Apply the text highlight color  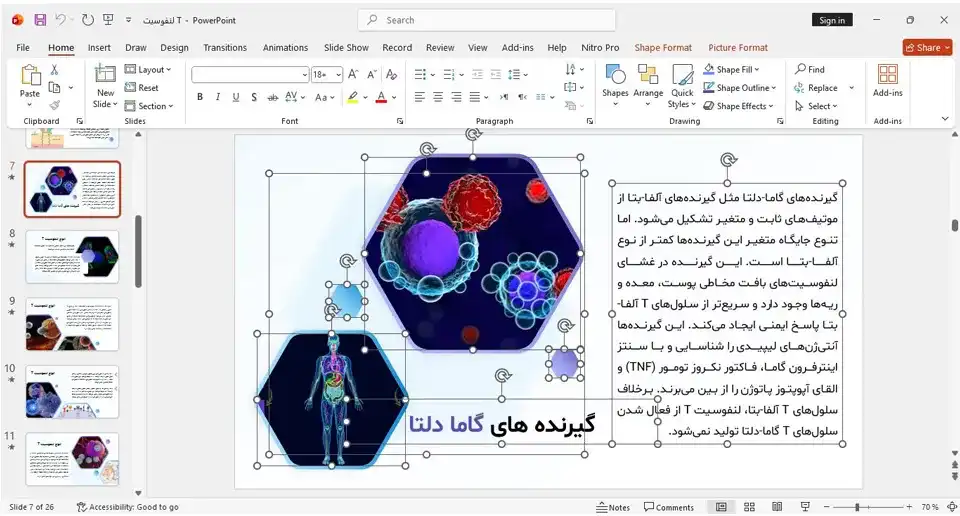coord(353,97)
